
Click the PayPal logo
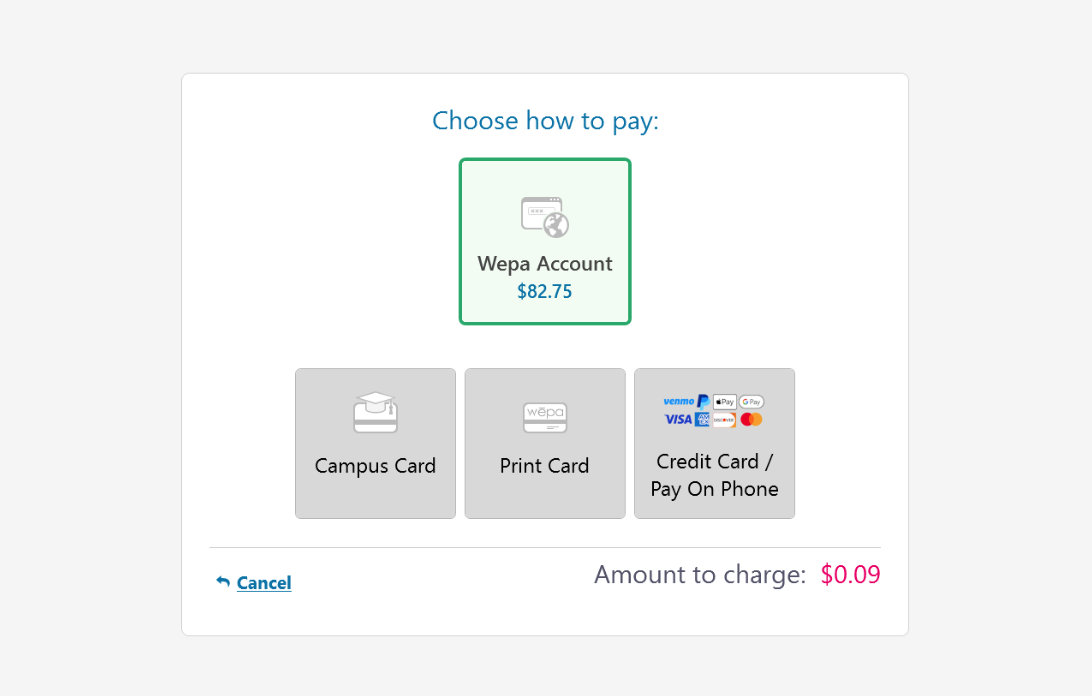(x=703, y=401)
